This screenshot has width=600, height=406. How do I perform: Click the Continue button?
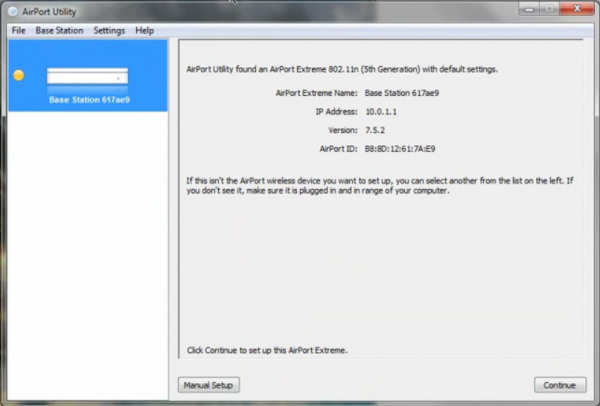pos(560,385)
